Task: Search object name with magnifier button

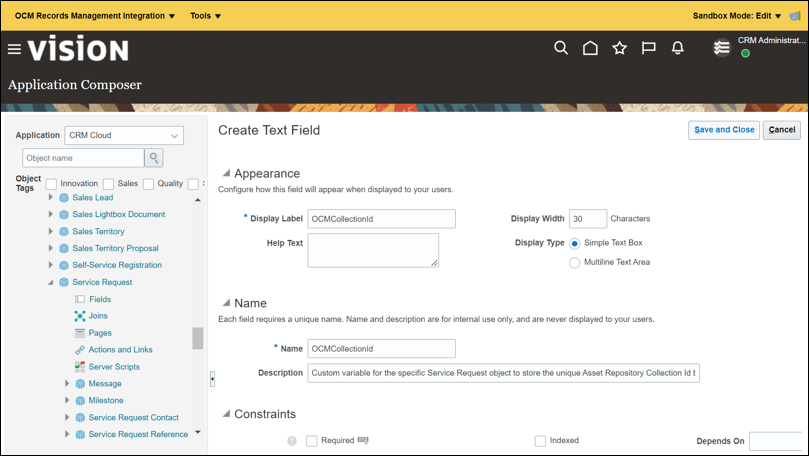Action: click(x=154, y=158)
